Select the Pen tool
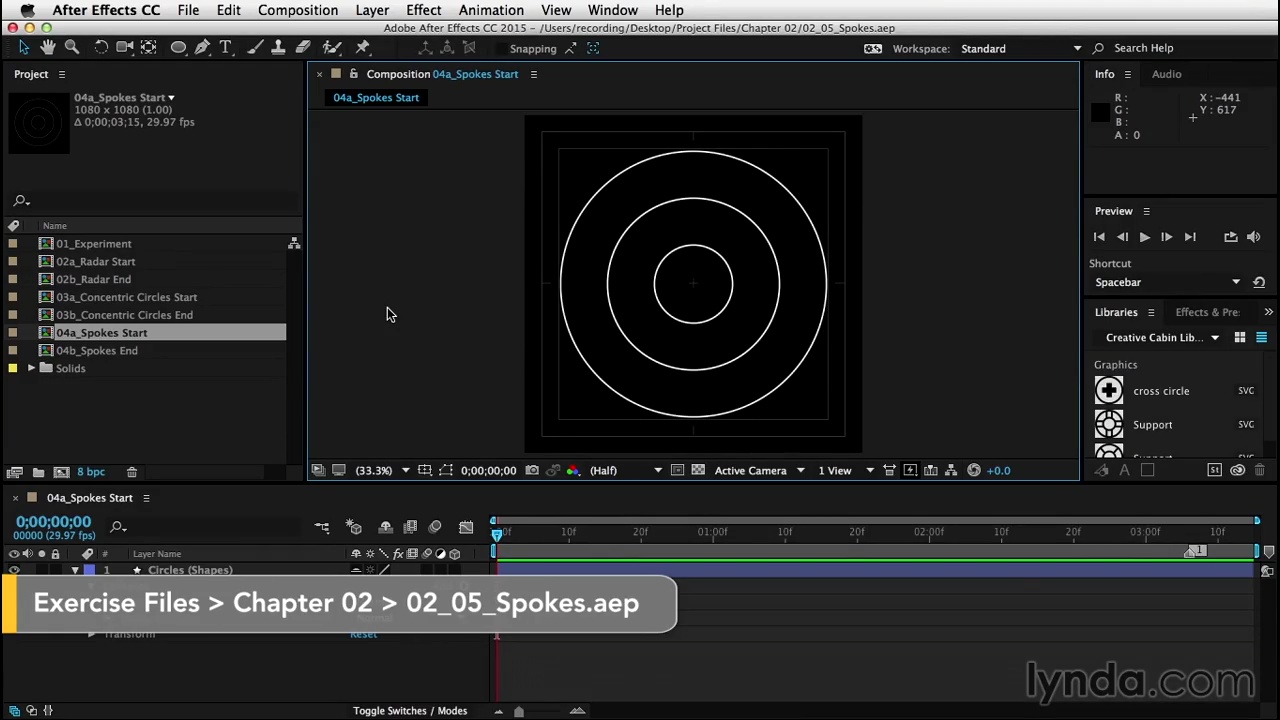Screen dimensions: 1280x720 pos(202,48)
